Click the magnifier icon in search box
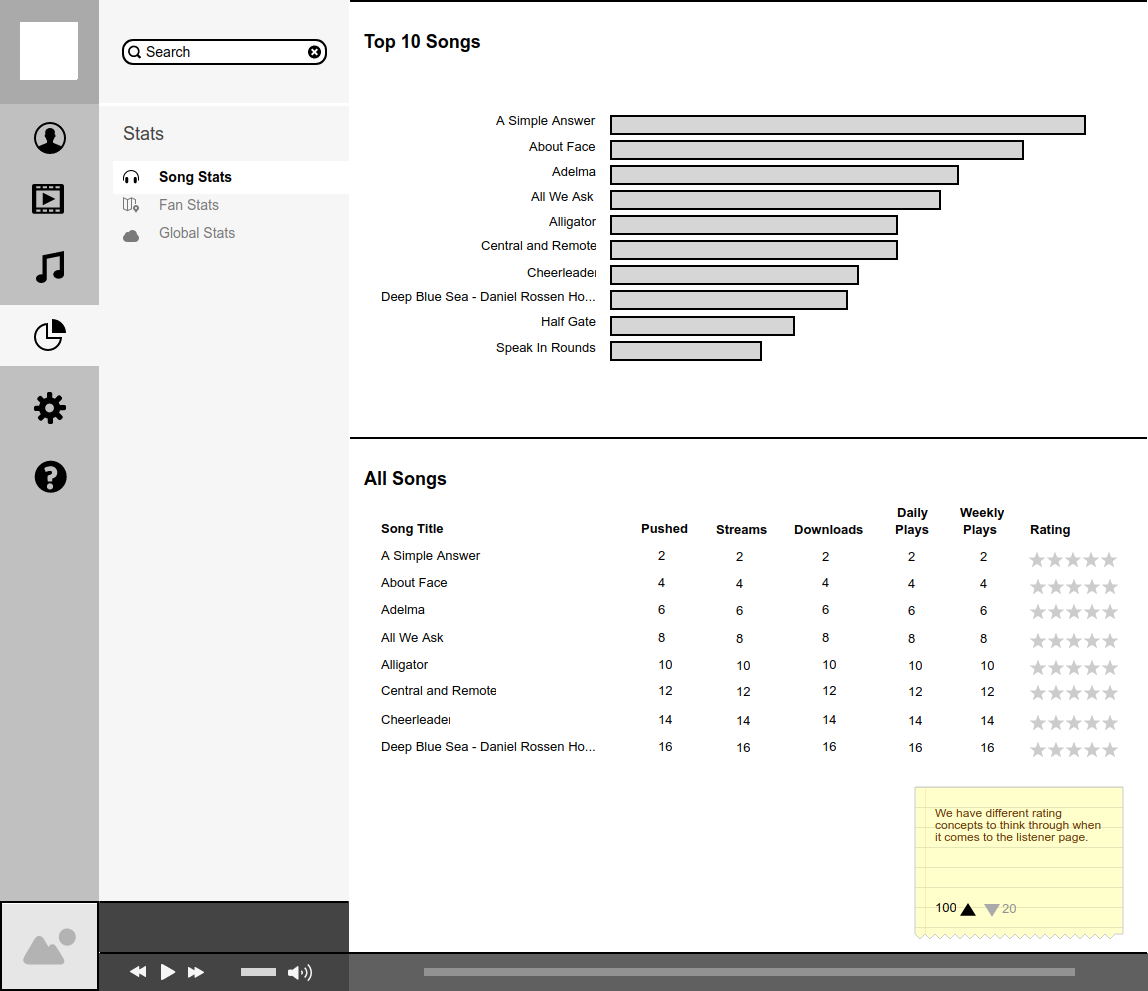Screen dimensions: 1148x991 click(135, 52)
